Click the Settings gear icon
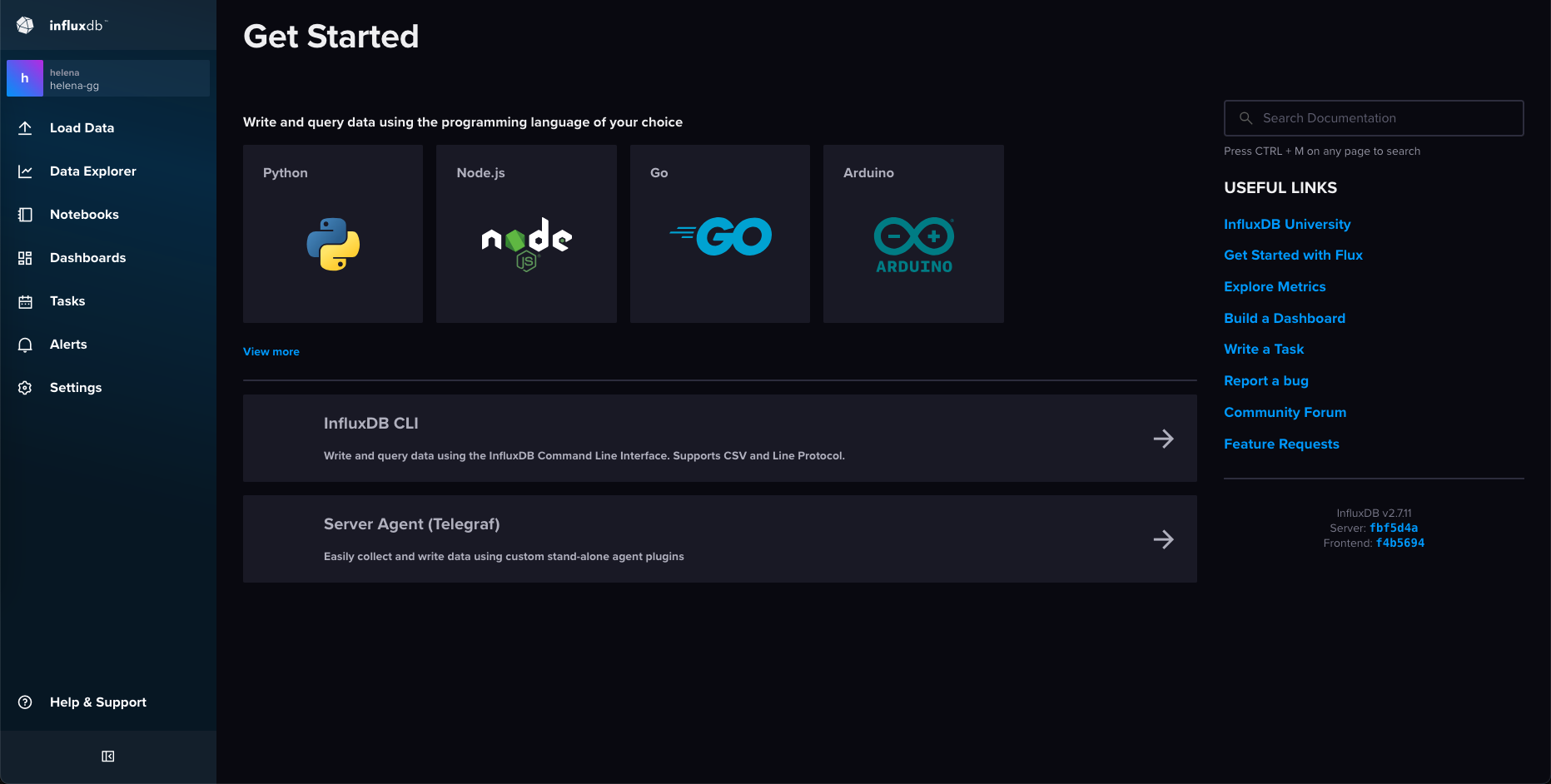This screenshot has height=784, width=1551. pos(25,388)
